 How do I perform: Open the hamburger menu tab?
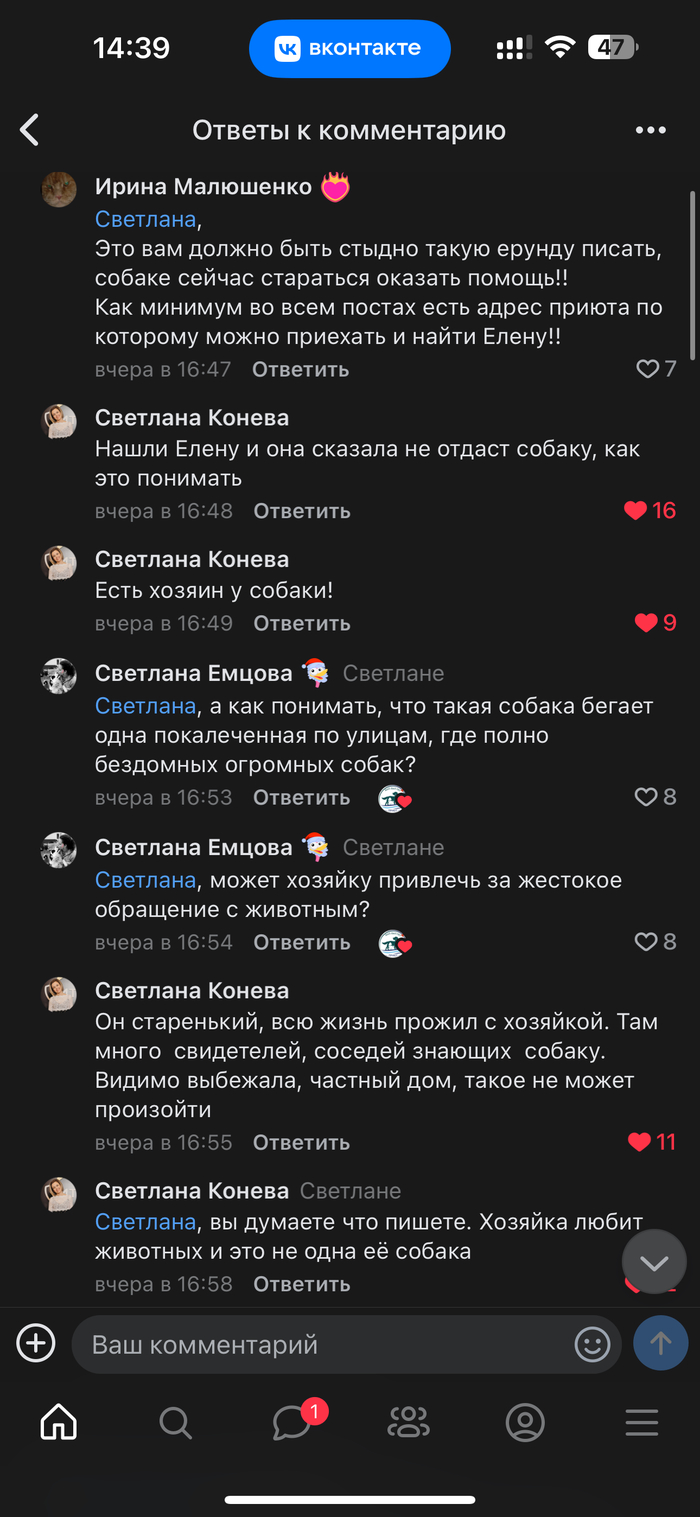[x=642, y=1422]
